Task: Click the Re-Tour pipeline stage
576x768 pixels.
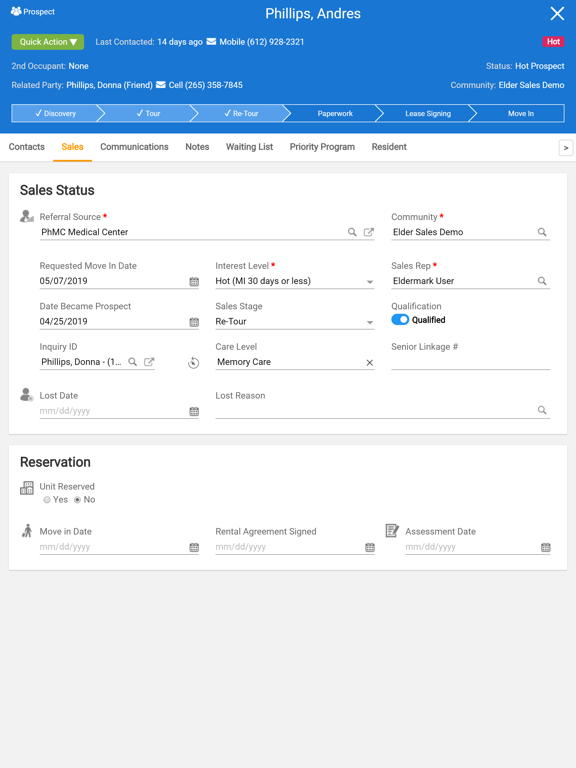Action: pyautogui.click(x=241, y=113)
